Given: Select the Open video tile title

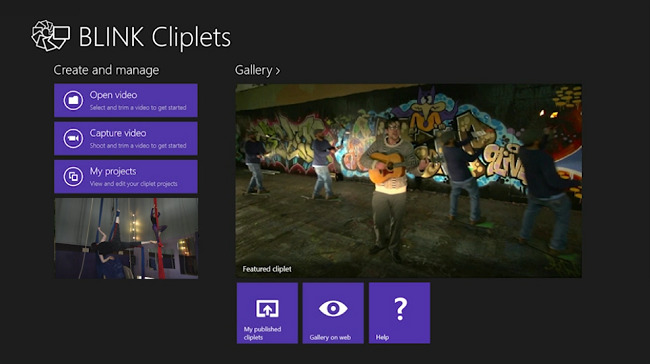Looking at the screenshot, I should pos(113,95).
